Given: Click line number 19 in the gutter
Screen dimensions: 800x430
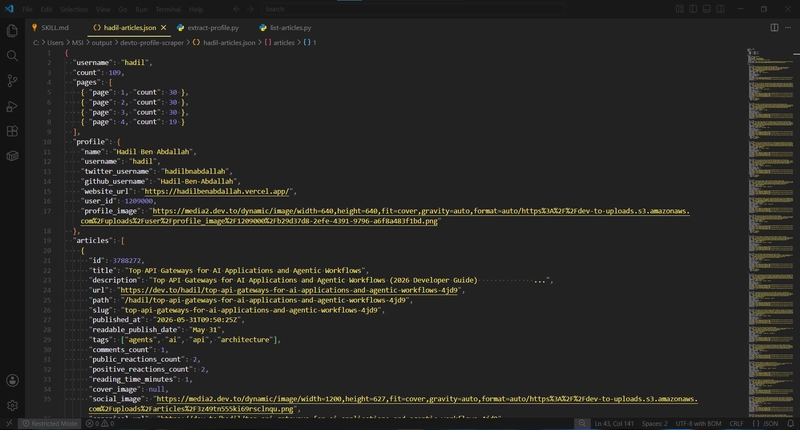Looking at the screenshot, I should (47, 241).
